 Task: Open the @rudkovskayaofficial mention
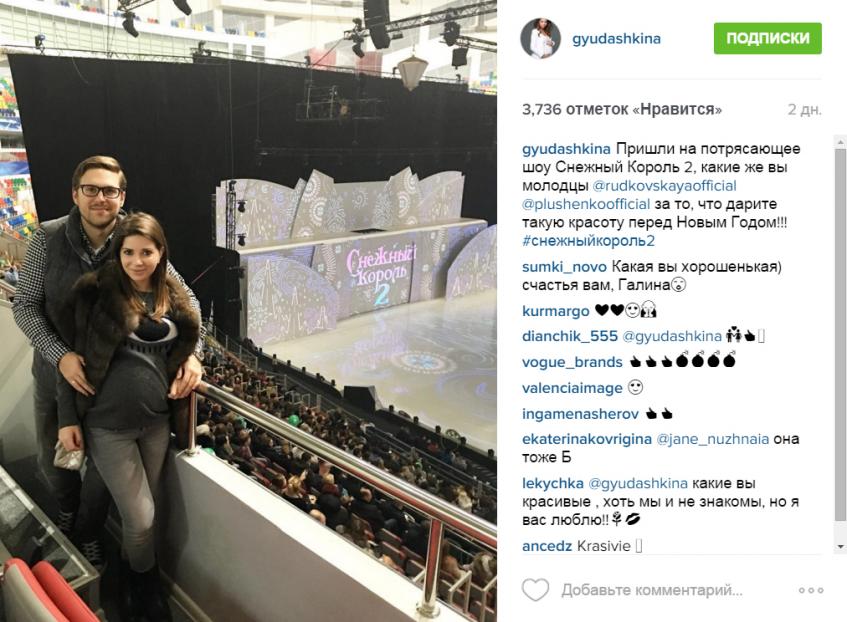(664, 185)
